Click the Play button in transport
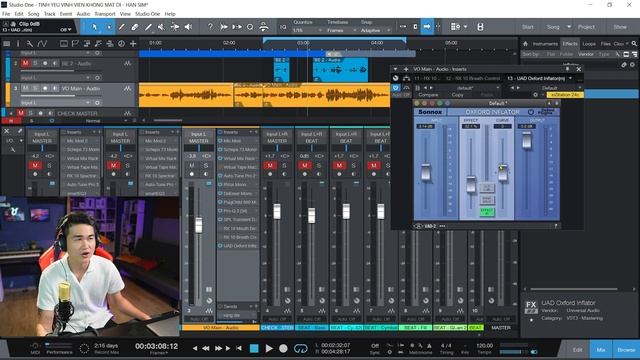 269,349
